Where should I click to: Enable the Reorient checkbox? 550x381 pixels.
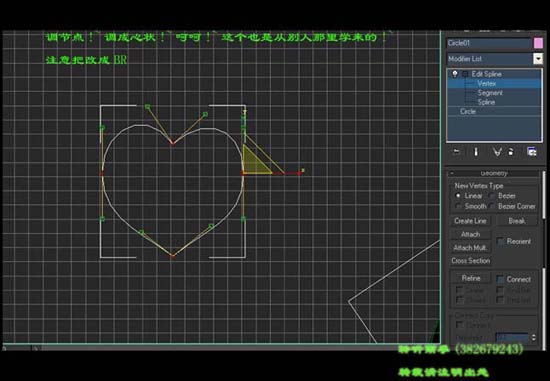tap(501, 241)
